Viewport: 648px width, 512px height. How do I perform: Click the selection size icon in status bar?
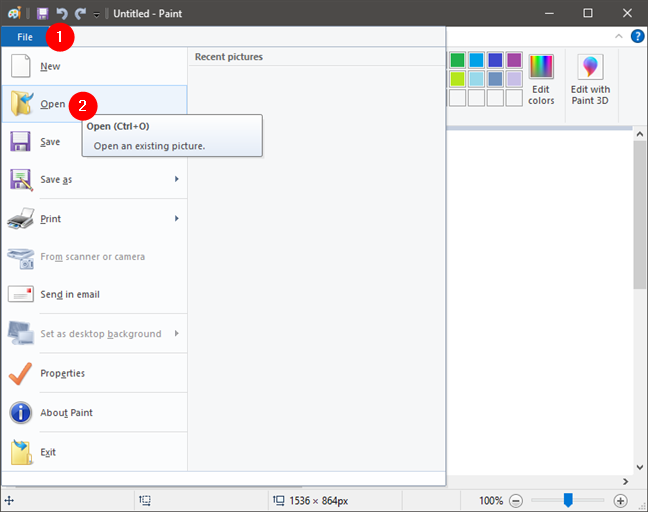pos(145,500)
